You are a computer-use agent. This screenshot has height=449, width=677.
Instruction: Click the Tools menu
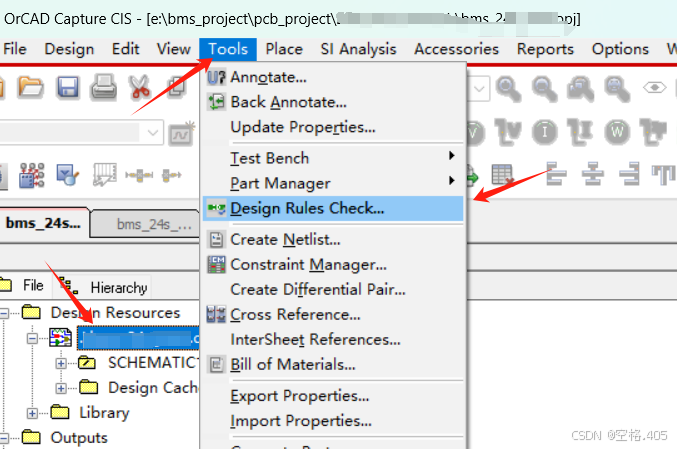228,49
